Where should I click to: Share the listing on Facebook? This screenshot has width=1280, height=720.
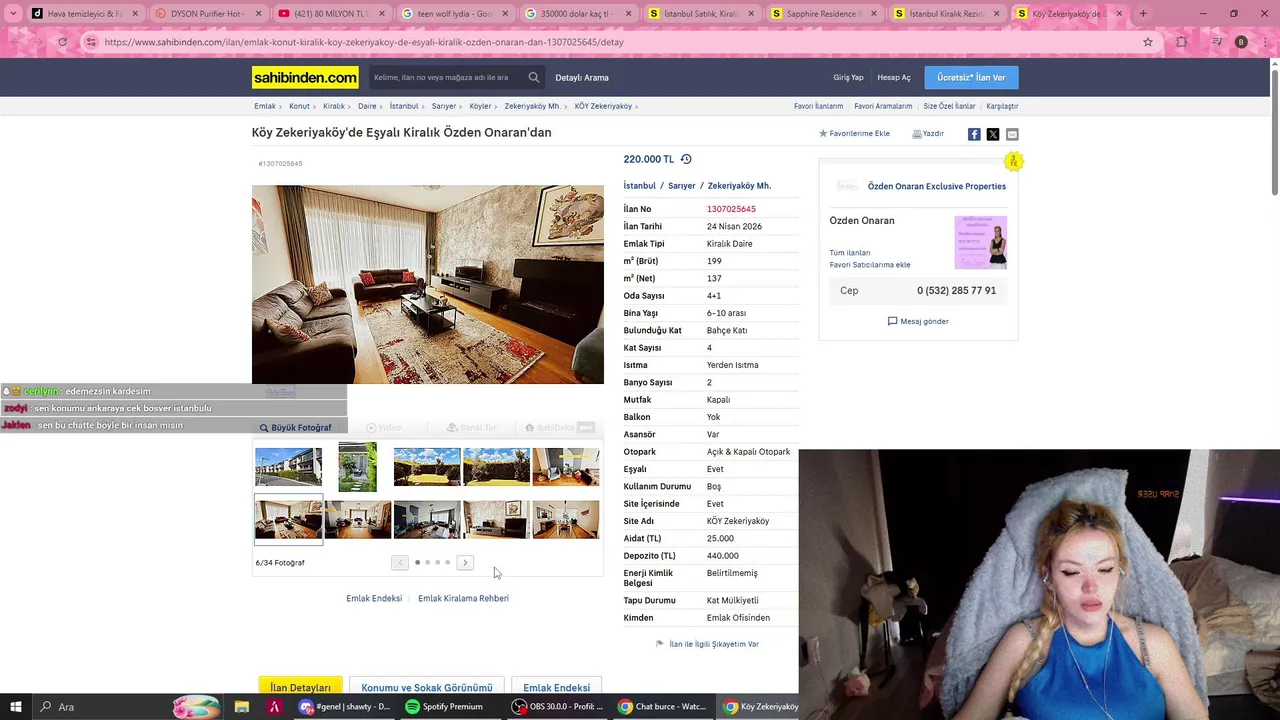(x=974, y=134)
